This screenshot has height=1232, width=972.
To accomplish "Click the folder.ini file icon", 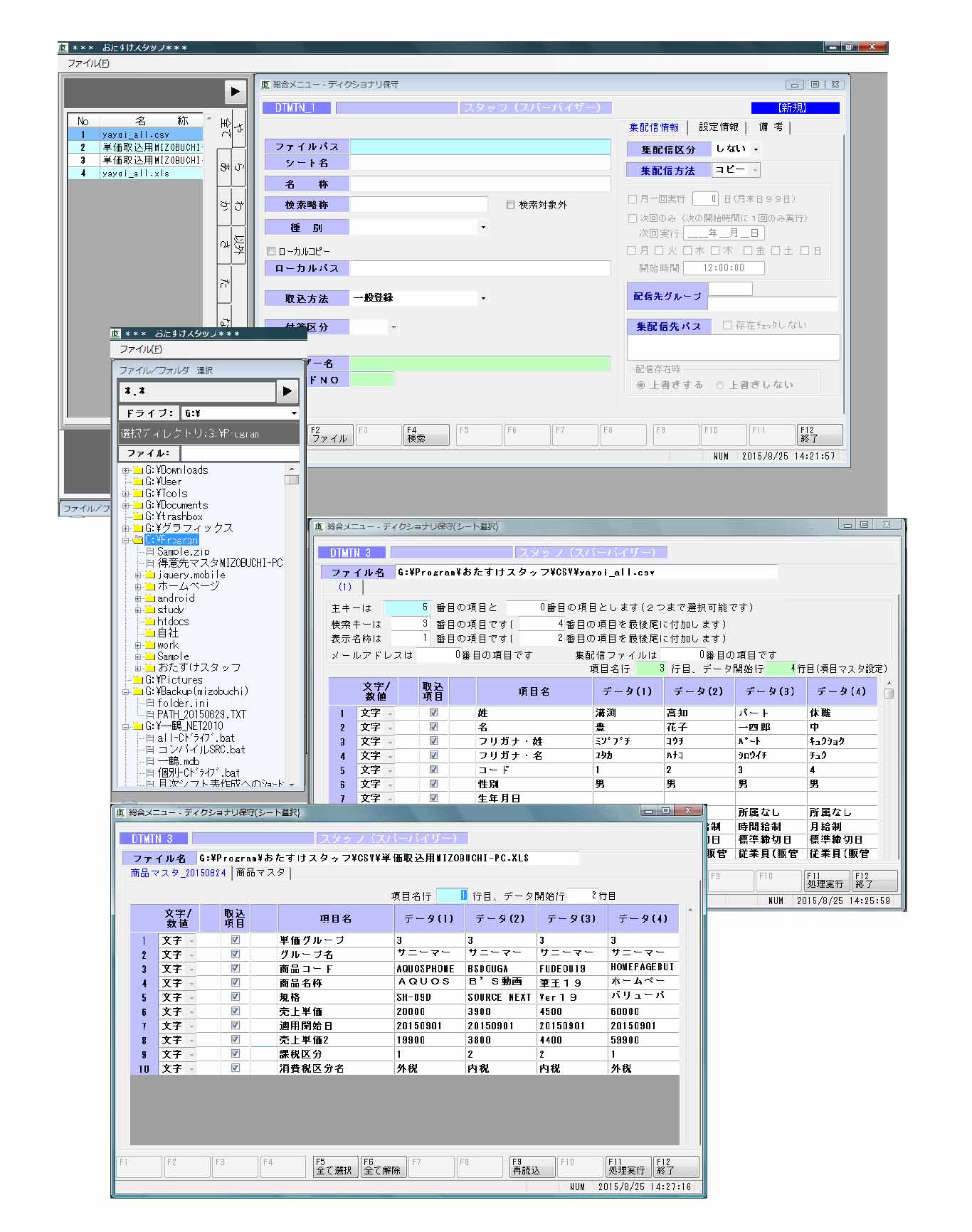I will coord(150,703).
